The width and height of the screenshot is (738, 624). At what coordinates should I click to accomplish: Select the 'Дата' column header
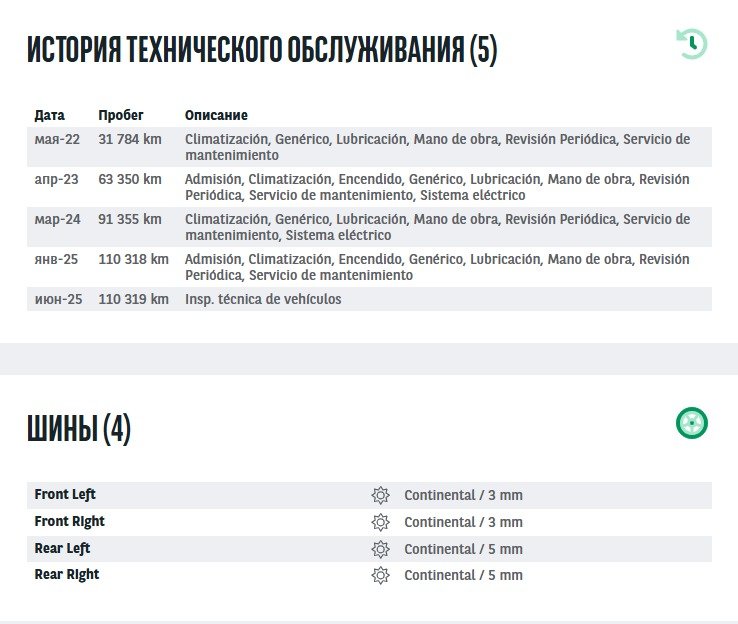(50, 116)
